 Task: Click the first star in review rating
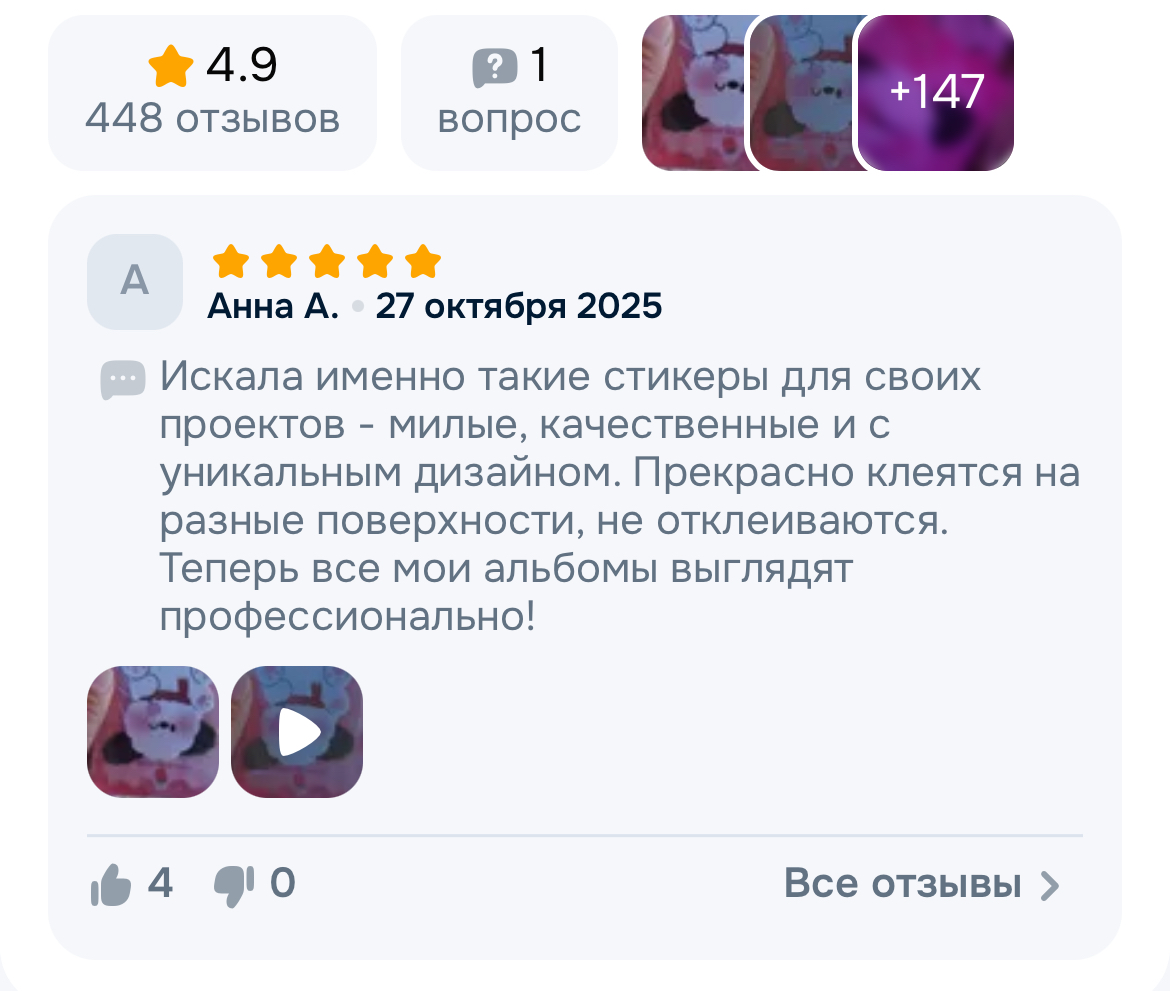231,261
